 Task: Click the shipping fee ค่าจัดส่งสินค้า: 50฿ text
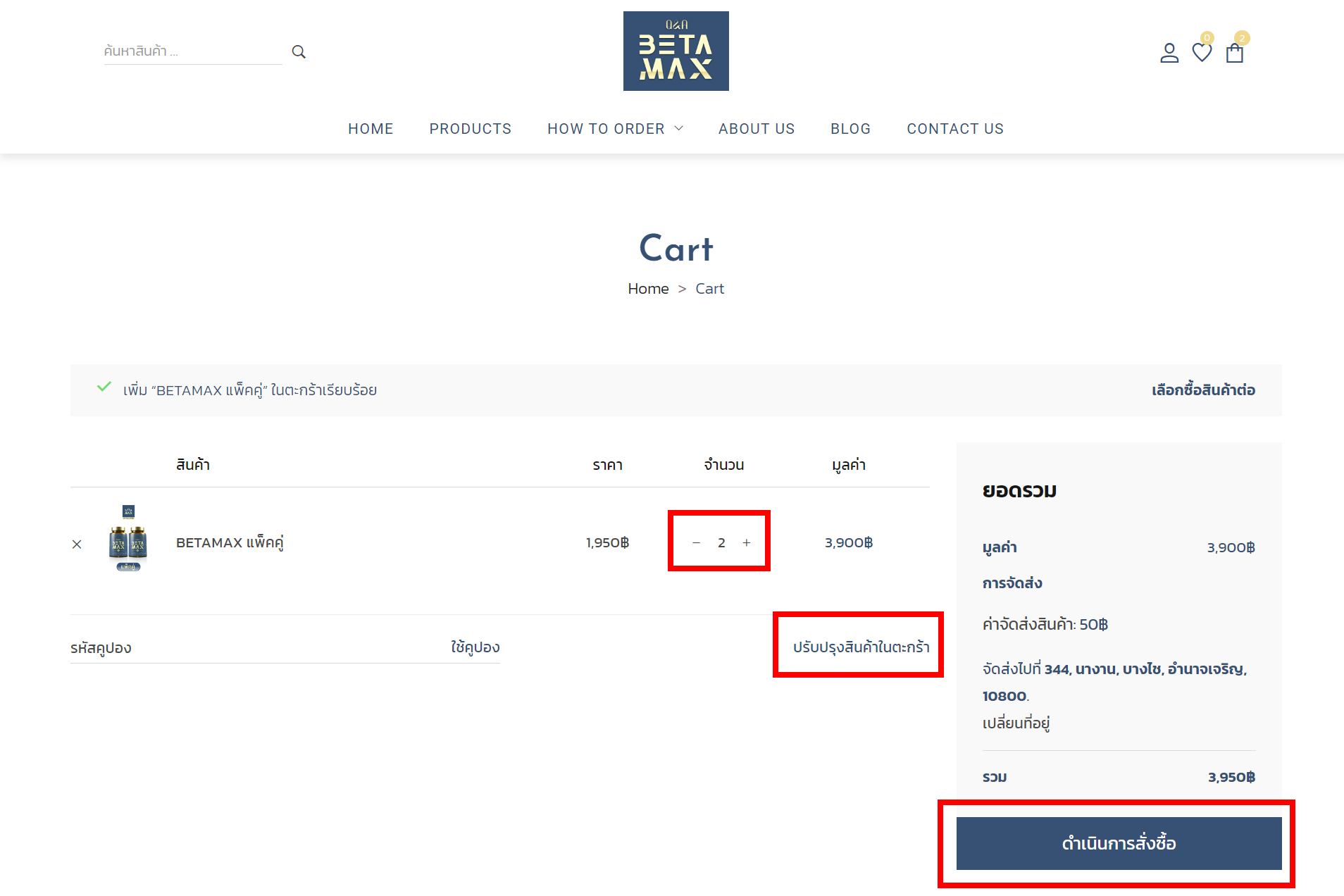pos(1045,624)
